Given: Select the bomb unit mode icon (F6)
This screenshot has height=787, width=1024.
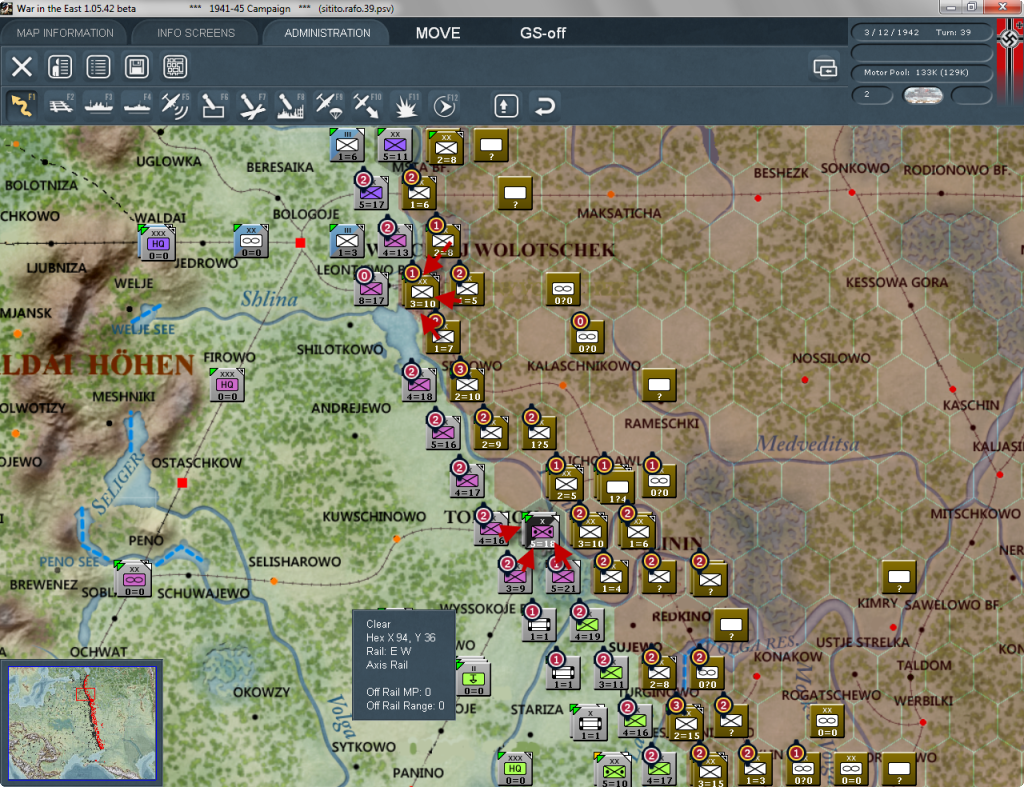Looking at the screenshot, I should (214, 105).
